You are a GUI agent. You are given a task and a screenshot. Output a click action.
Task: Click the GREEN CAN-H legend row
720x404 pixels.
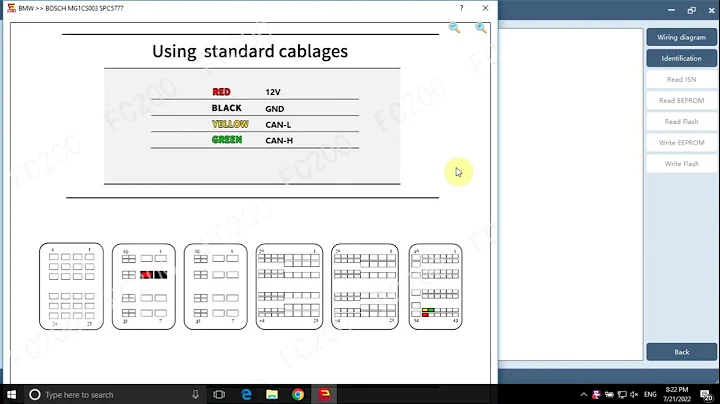pos(255,140)
